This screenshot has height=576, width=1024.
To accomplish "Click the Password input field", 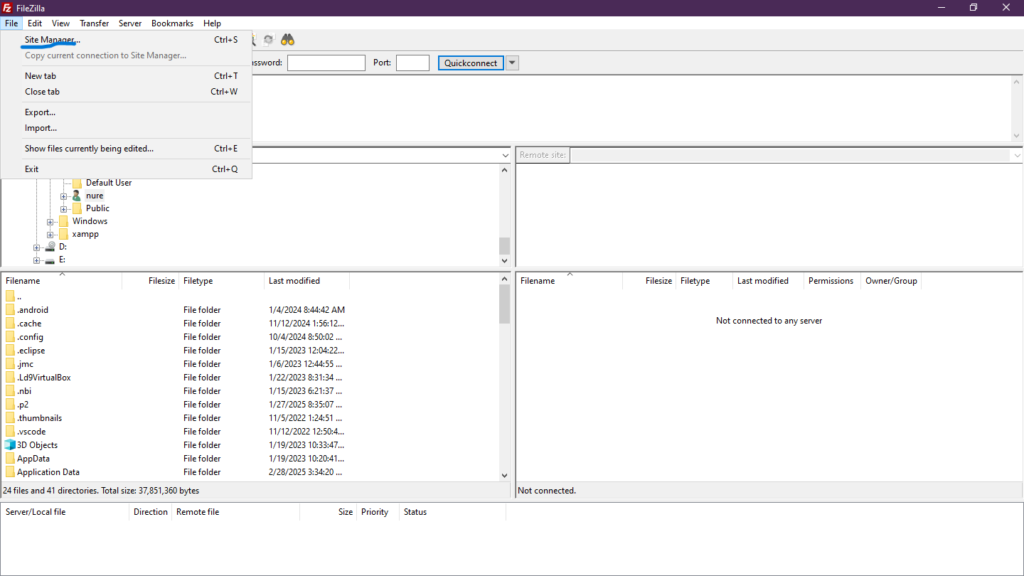I will pos(327,63).
